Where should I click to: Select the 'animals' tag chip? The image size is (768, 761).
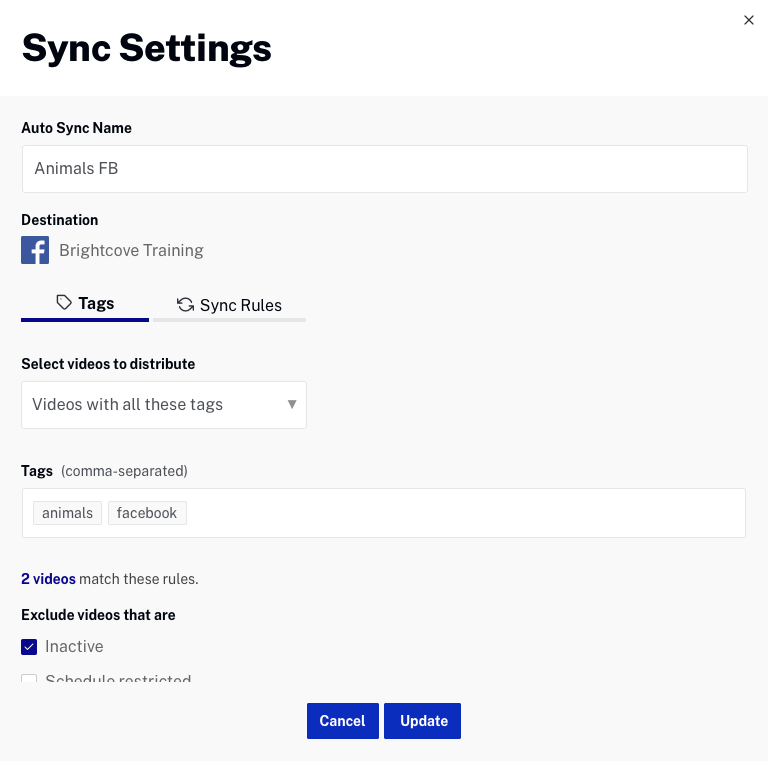point(67,513)
